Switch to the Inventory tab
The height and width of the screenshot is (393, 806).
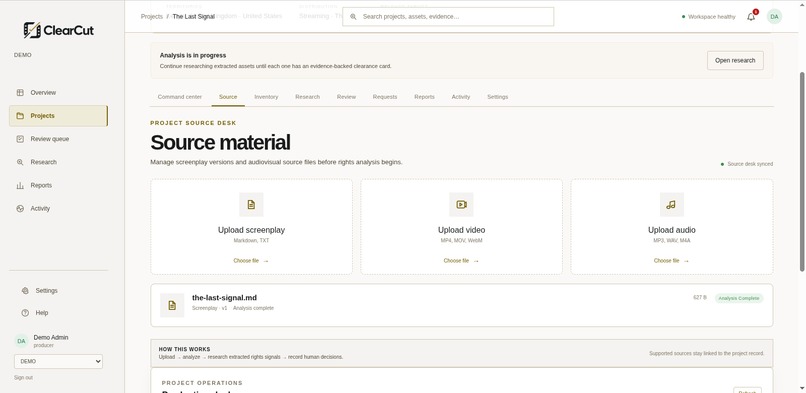tap(266, 97)
